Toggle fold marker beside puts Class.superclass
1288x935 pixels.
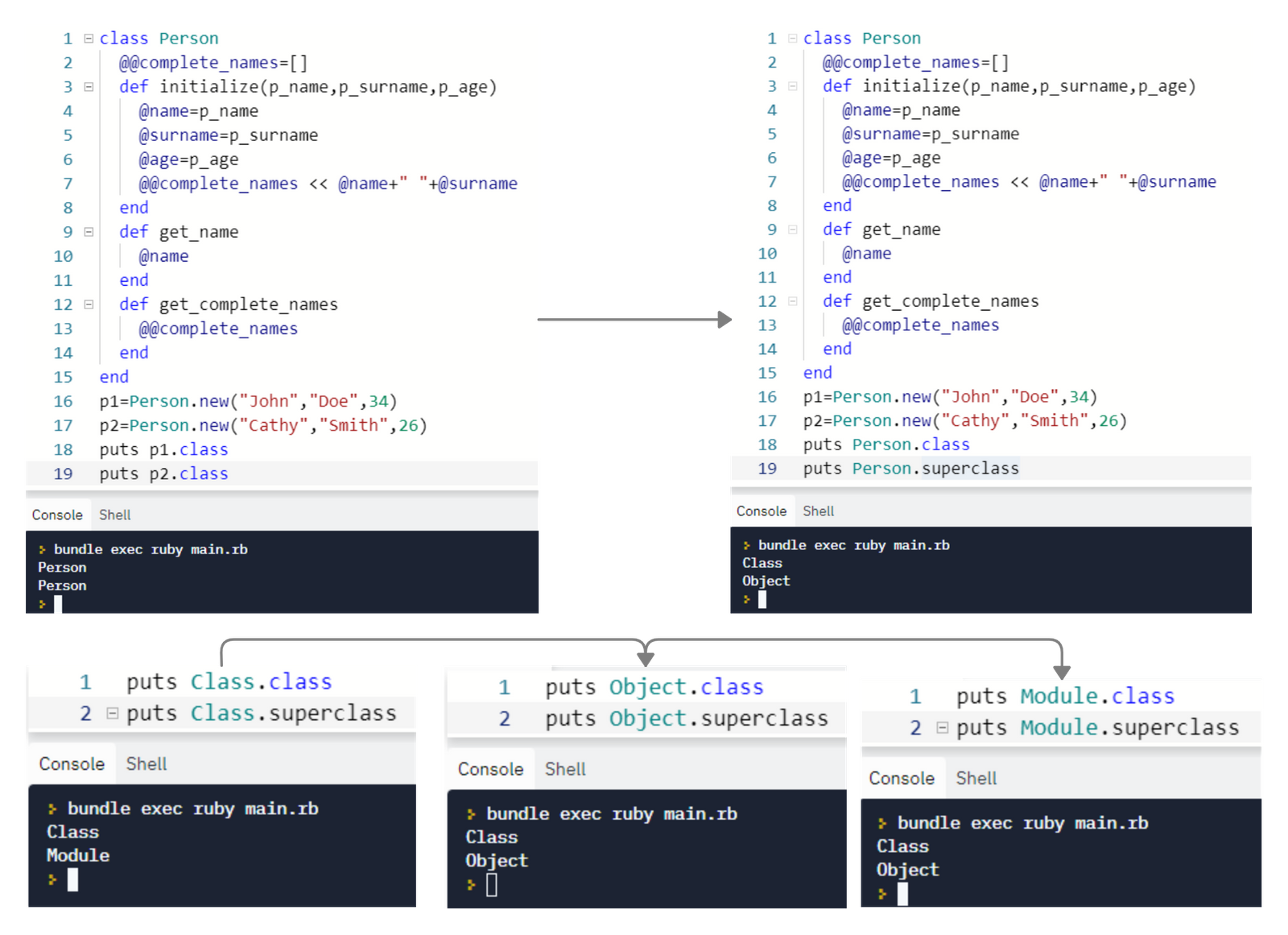pyautogui.click(x=113, y=714)
